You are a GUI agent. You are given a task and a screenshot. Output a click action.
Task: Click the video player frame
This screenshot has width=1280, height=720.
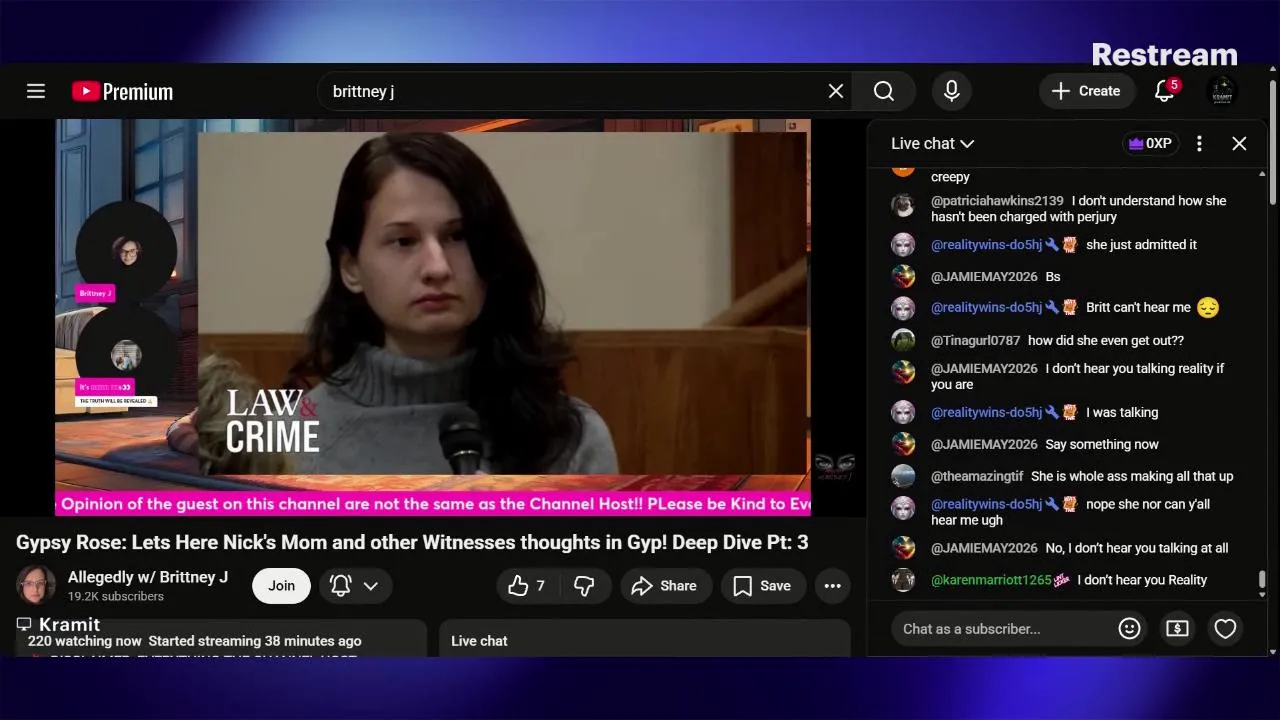click(432, 317)
